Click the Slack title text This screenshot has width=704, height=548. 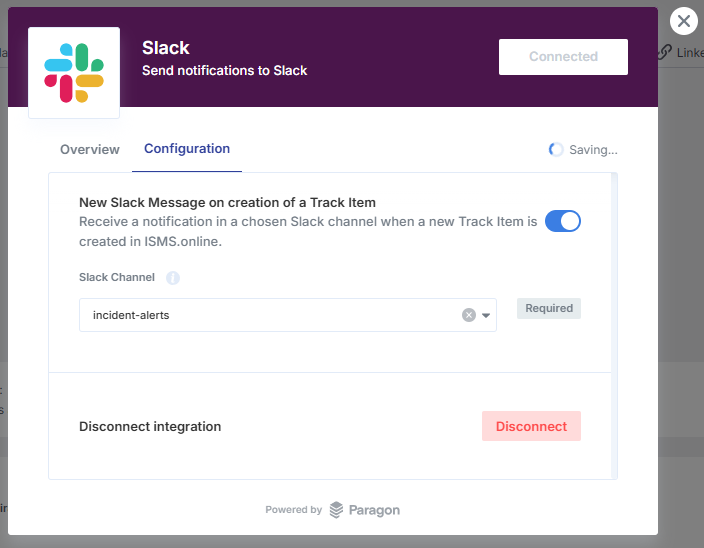pos(166,48)
